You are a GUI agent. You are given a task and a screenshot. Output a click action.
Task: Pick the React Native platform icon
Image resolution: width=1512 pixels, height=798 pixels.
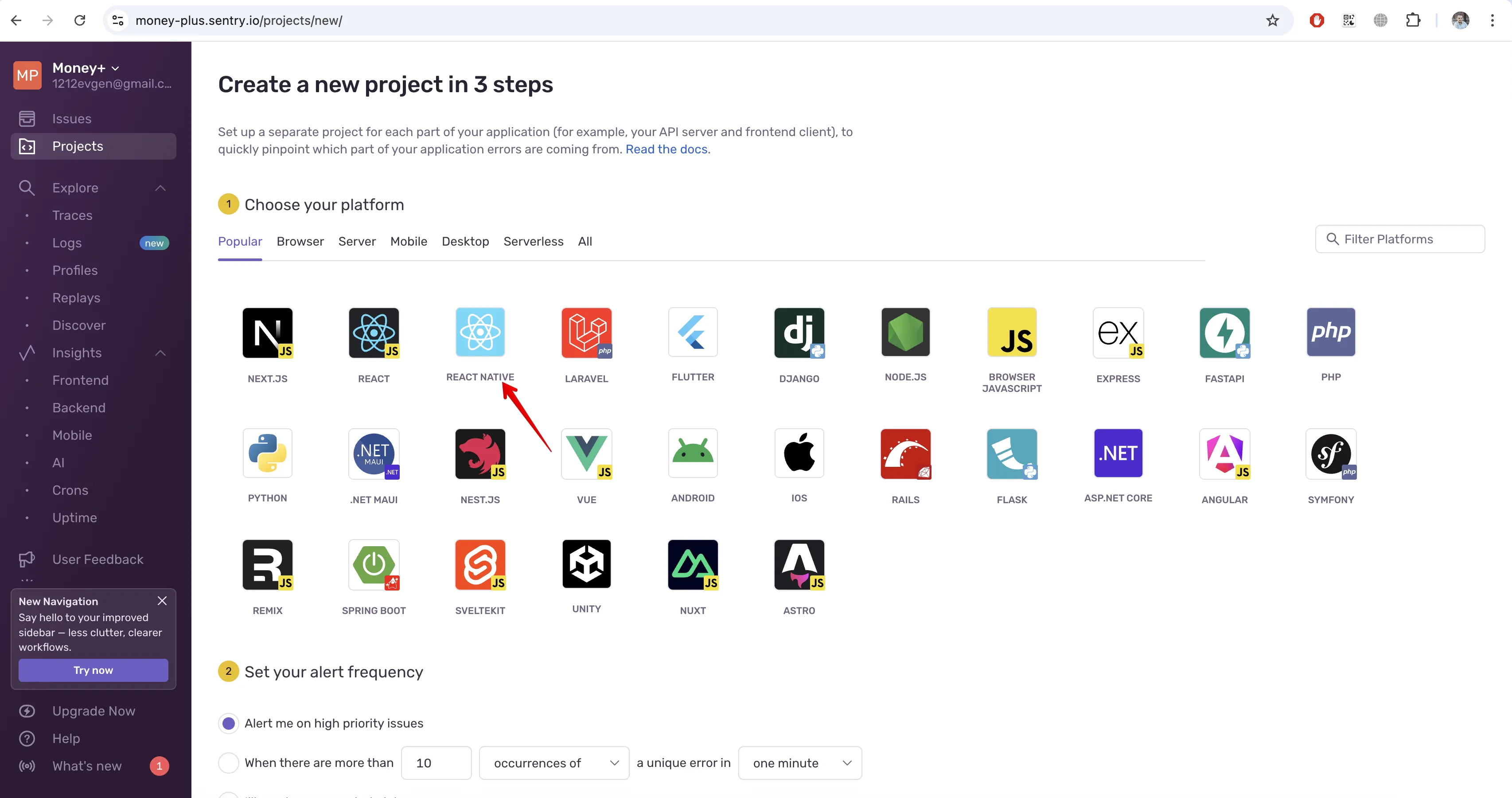point(480,332)
